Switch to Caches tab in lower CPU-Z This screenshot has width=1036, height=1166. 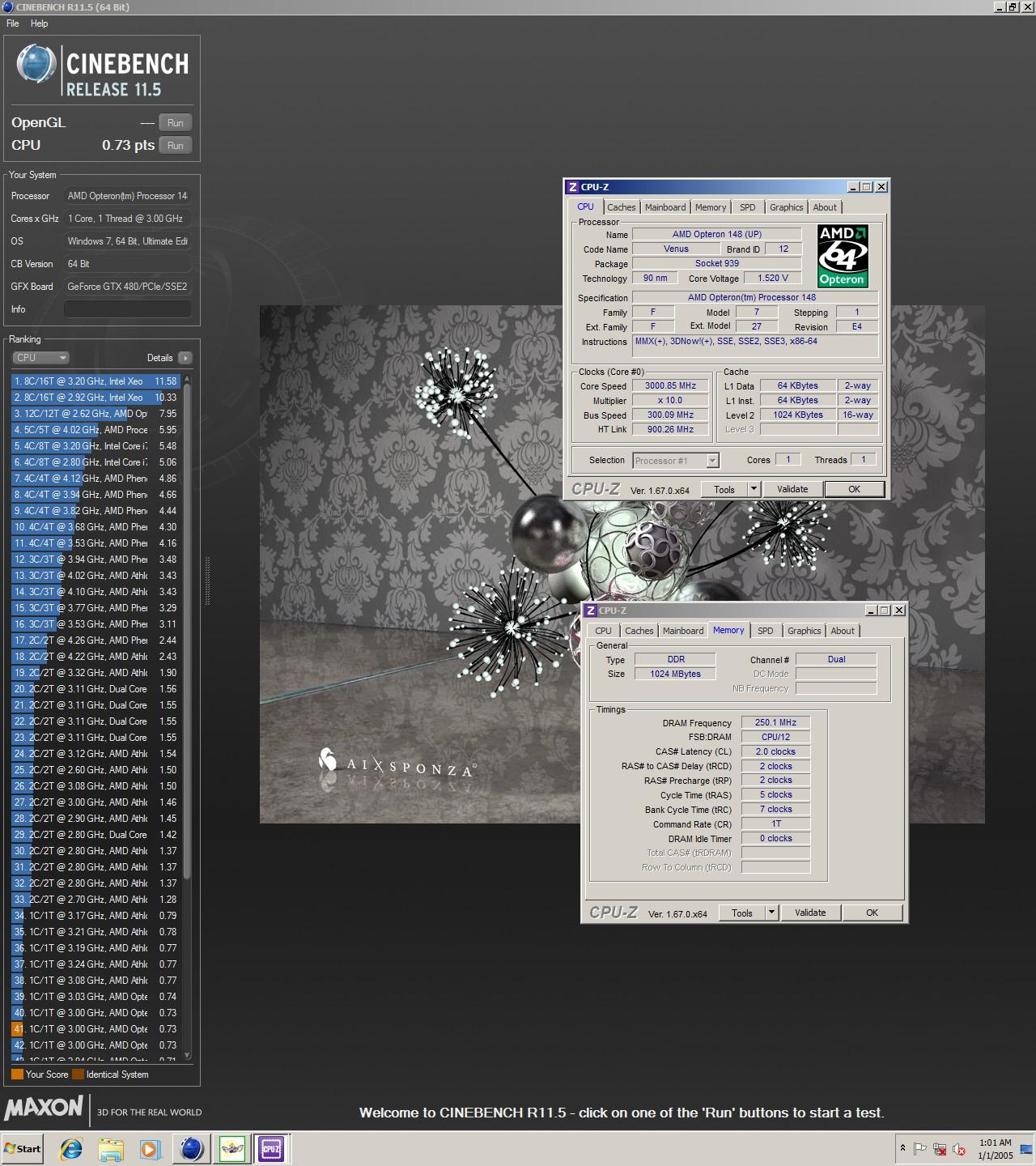tap(639, 631)
